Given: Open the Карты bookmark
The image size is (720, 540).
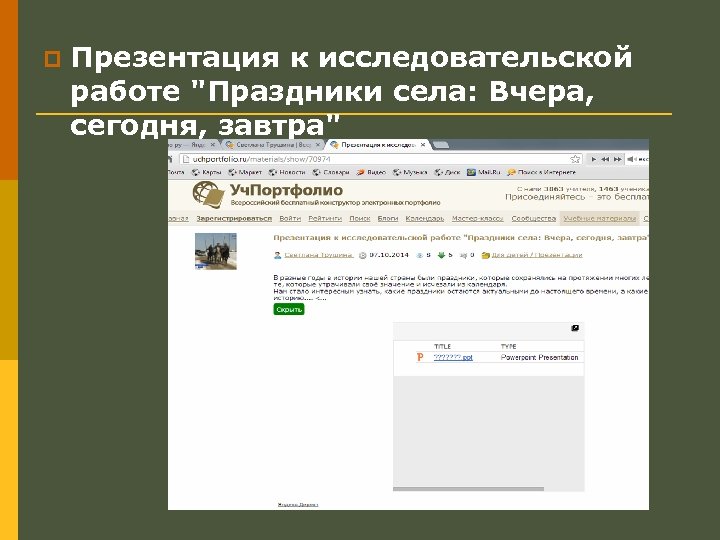Looking at the screenshot, I should (x=206, y=172).
